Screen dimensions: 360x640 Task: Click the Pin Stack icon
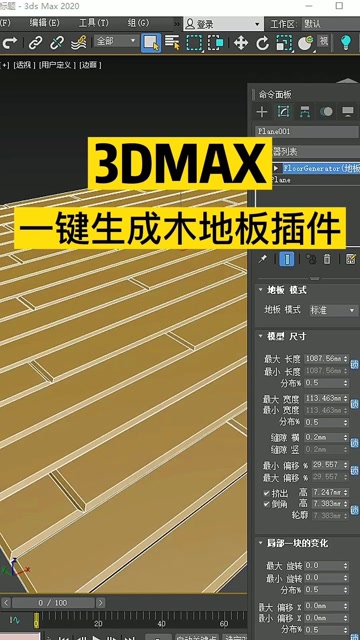262,259
